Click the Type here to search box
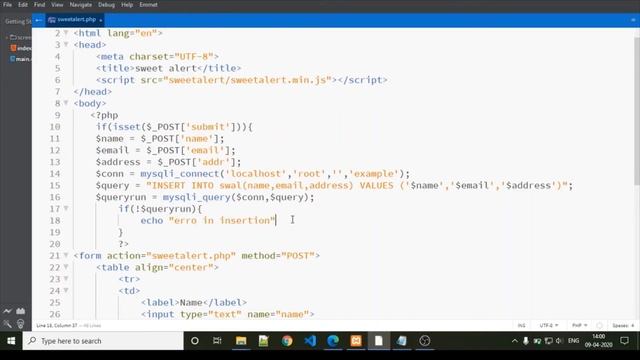The image size is (640, 360). 103,341
